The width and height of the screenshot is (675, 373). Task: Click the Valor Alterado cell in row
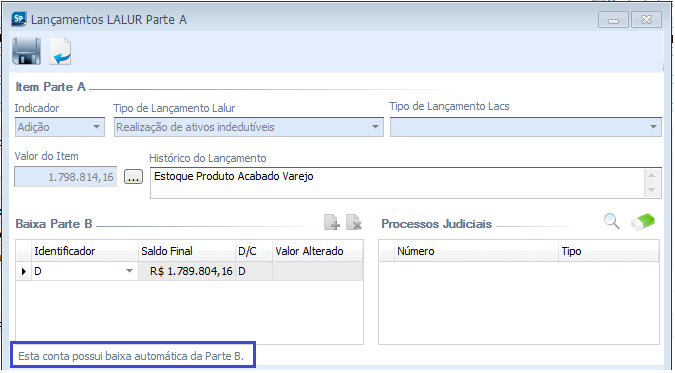[318, 271]
